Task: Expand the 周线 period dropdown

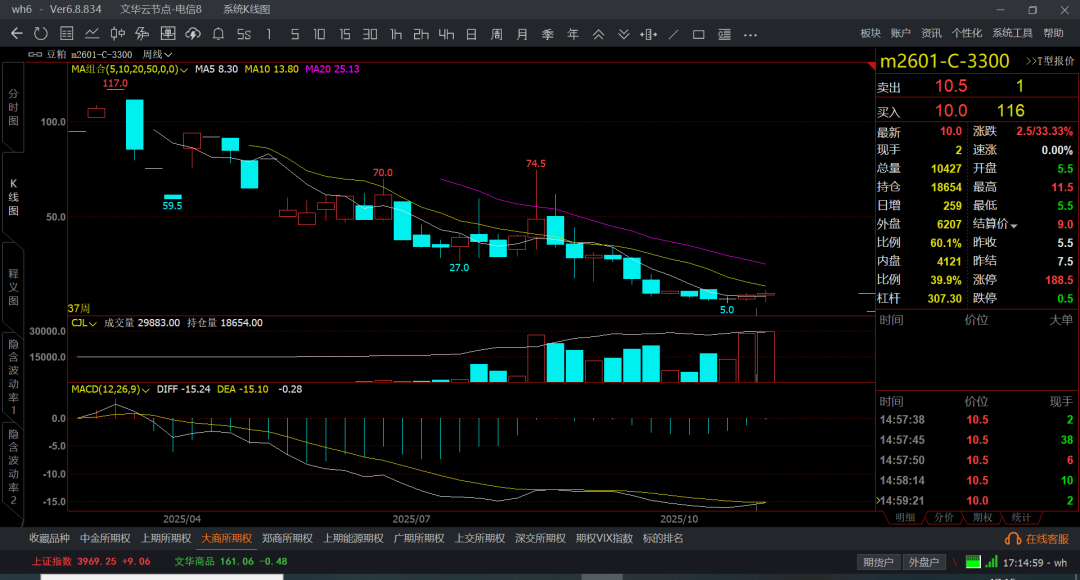Action: pos(157,54)
